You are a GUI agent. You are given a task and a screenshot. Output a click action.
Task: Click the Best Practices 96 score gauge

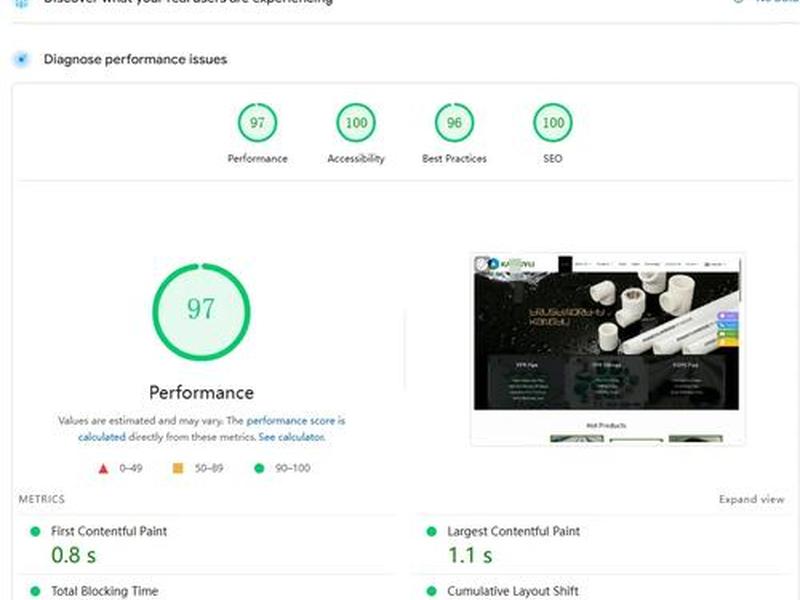(x=454, y=122)
